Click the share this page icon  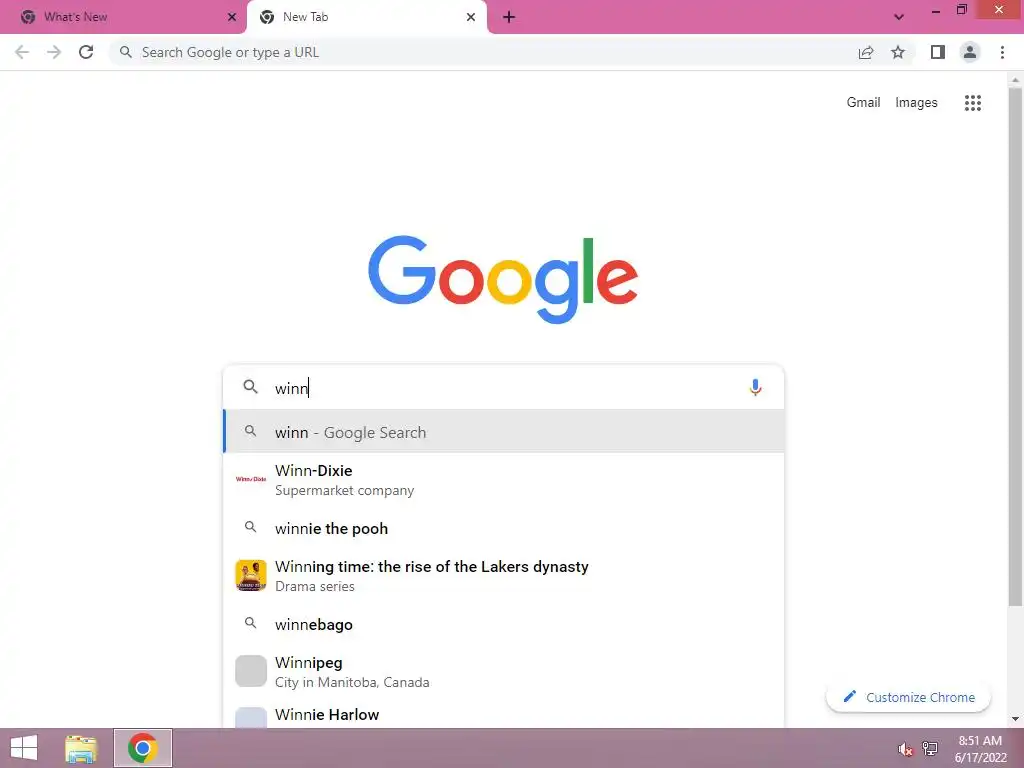point(866,52)
